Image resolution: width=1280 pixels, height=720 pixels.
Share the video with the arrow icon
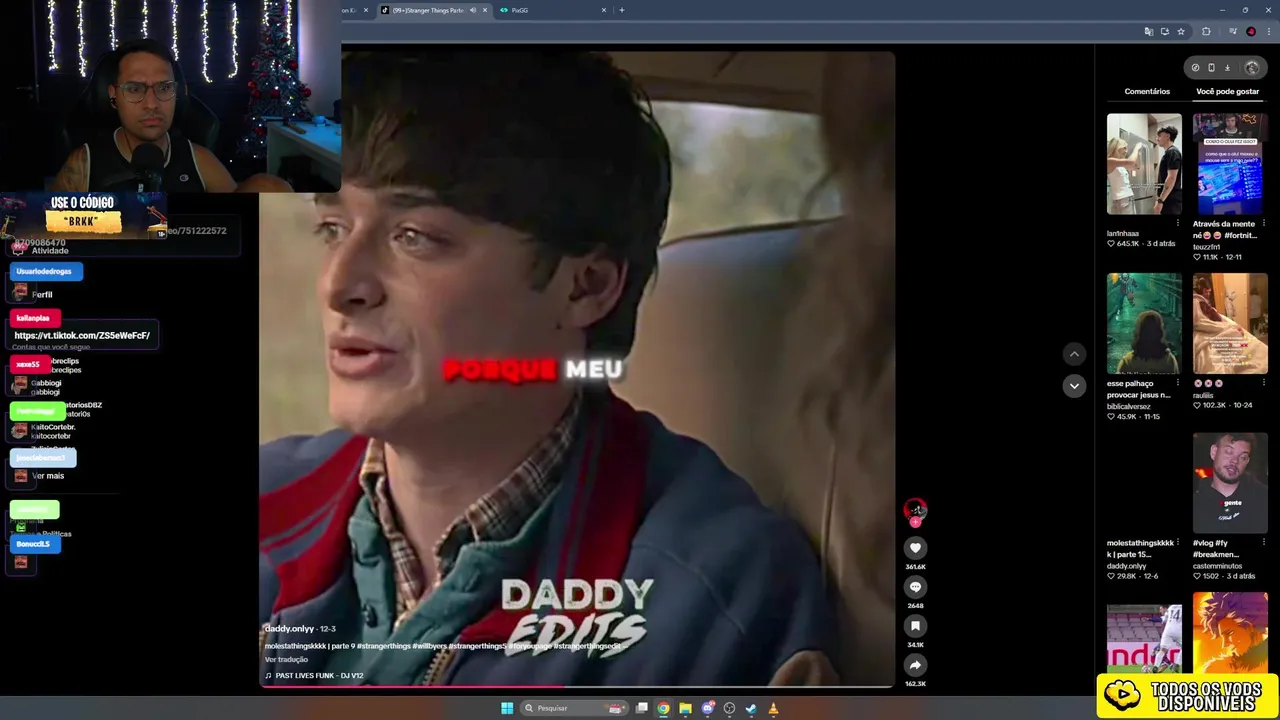915,665
